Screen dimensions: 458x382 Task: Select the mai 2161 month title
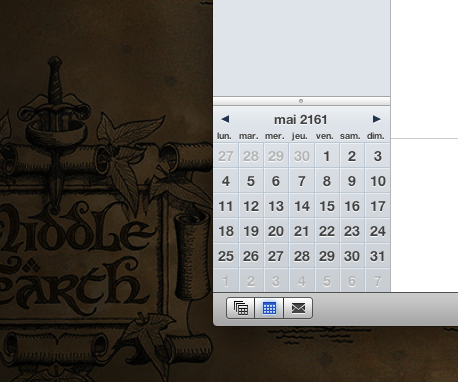pos(301,120)
